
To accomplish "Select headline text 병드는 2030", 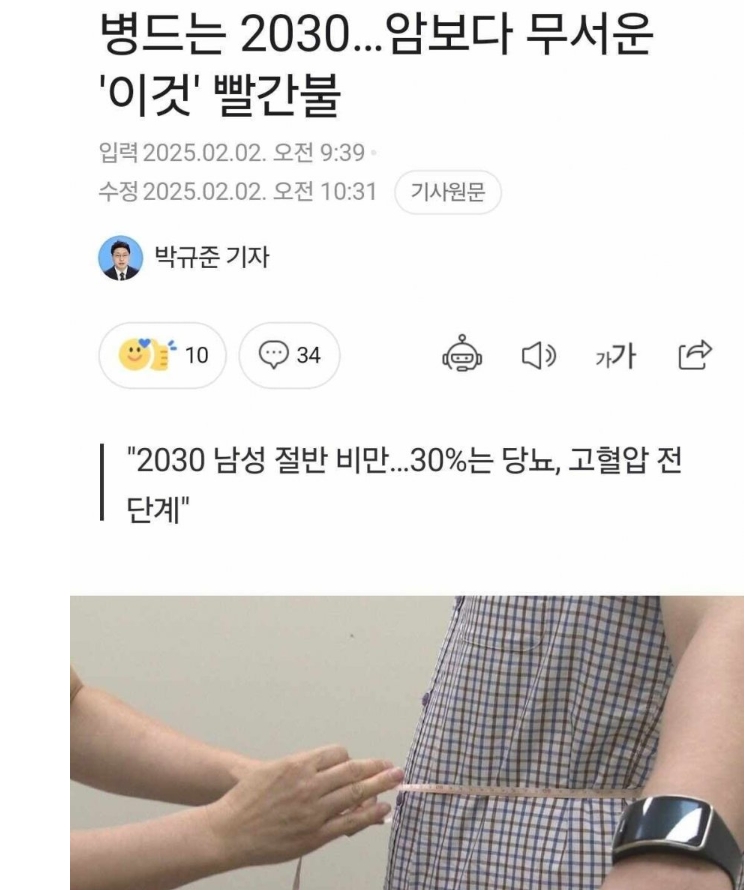I will [x=225, y=34].
